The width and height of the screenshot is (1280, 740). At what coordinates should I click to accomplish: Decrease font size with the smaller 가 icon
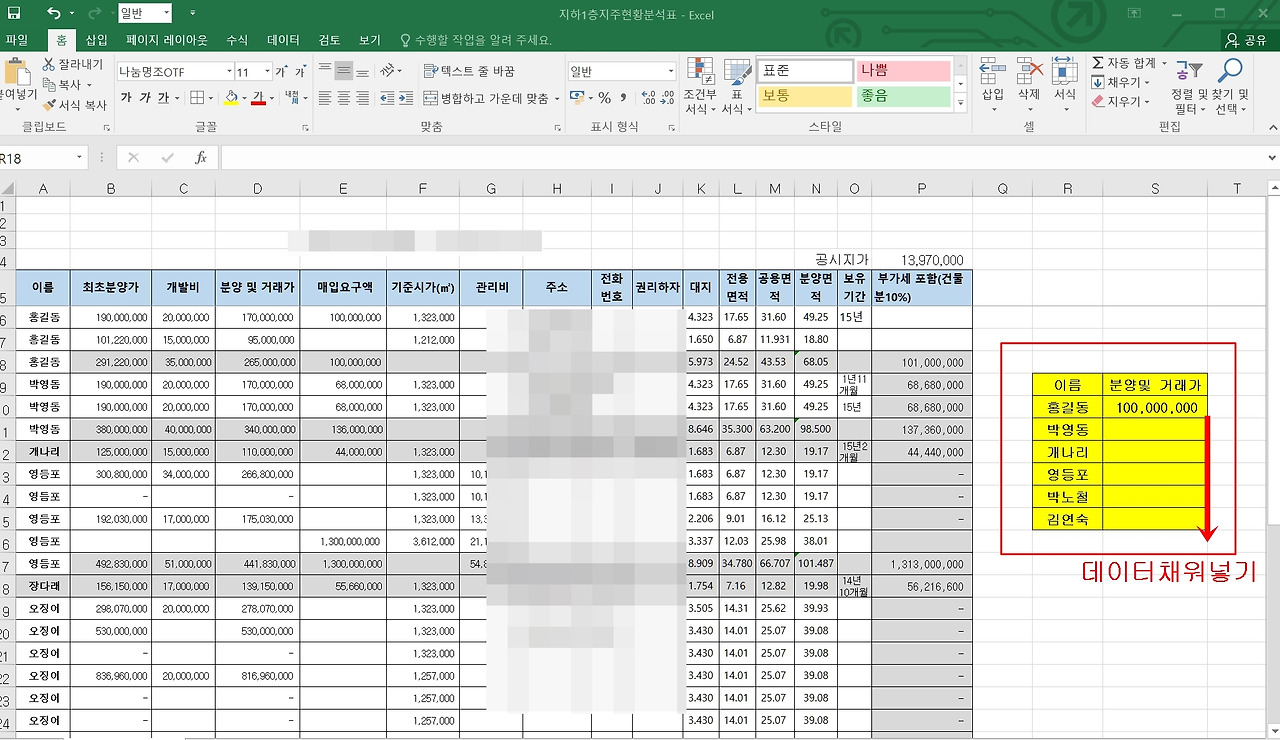[x=300, y=72]
